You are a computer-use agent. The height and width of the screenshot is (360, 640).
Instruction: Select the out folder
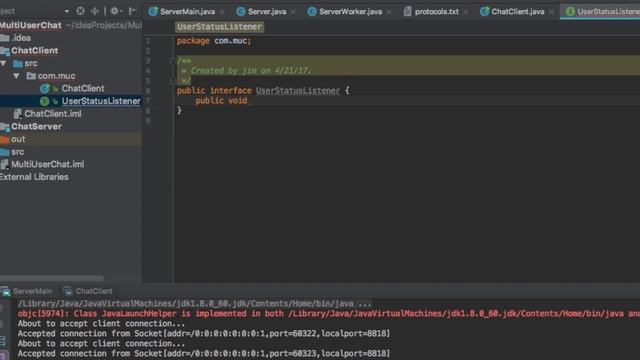[x=18, y=139]
